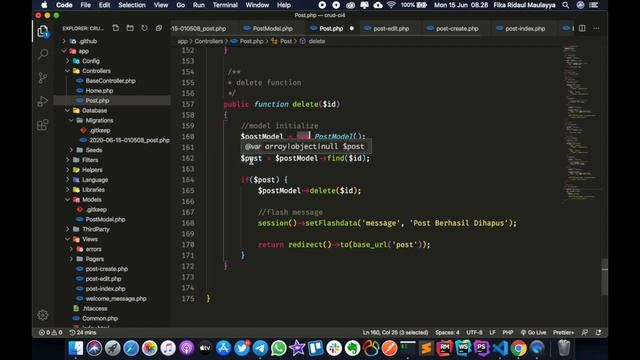Launch WhatsApp from the Dock
The width and height of the screenshot is (640, 360).
[279, 348]
